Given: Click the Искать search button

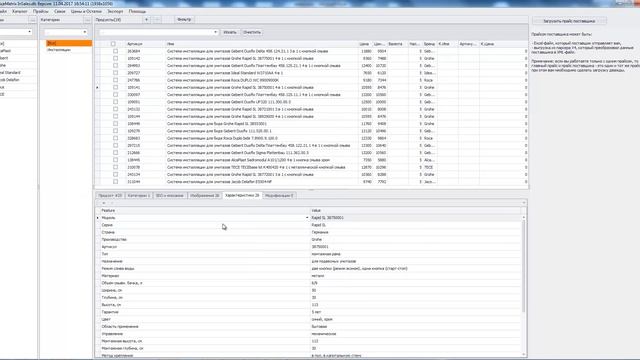Looking at the screenshot, I should [230, 32].
